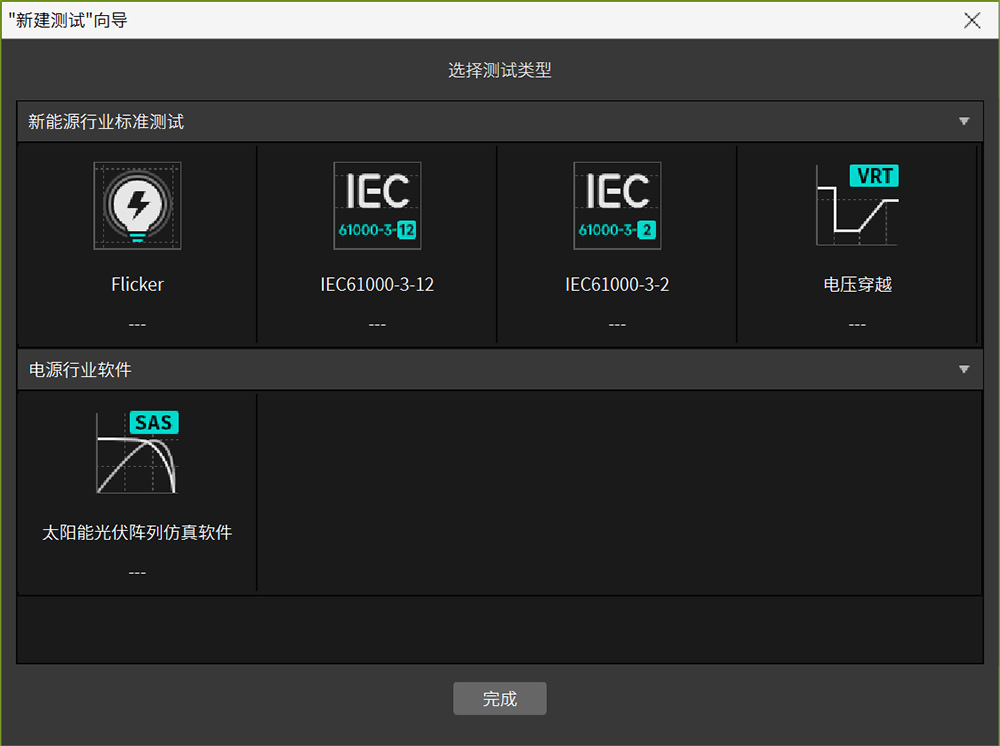Click the "Flicker" text label
Image resolution: width=1000 pixels, height=746 pixels.
point(137,285)
